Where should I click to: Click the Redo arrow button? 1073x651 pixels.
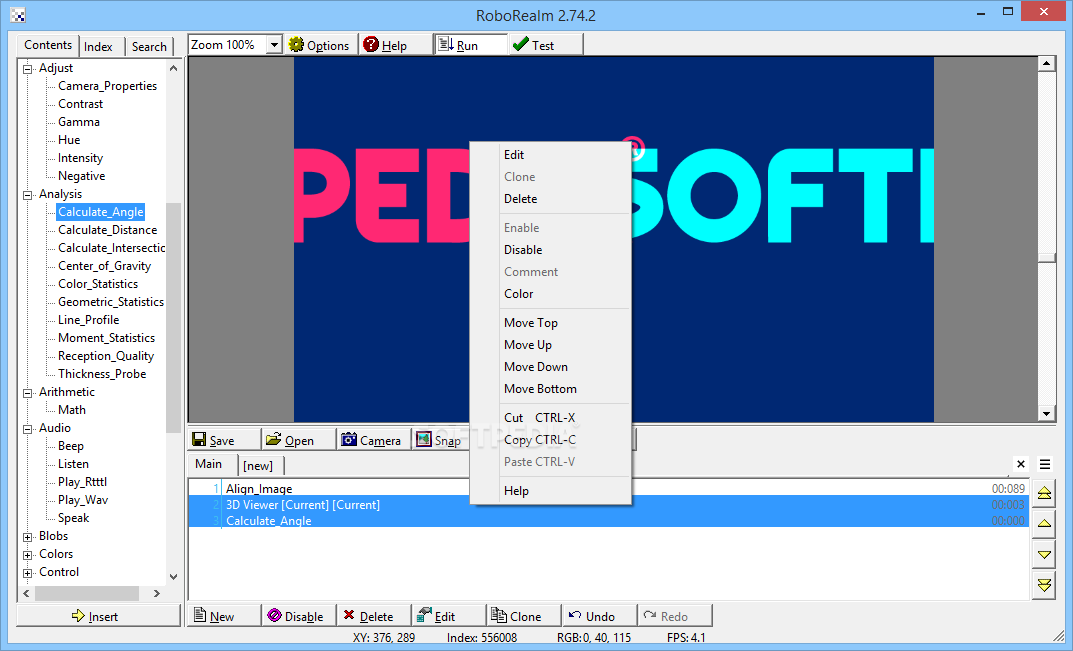coord(675,616)
